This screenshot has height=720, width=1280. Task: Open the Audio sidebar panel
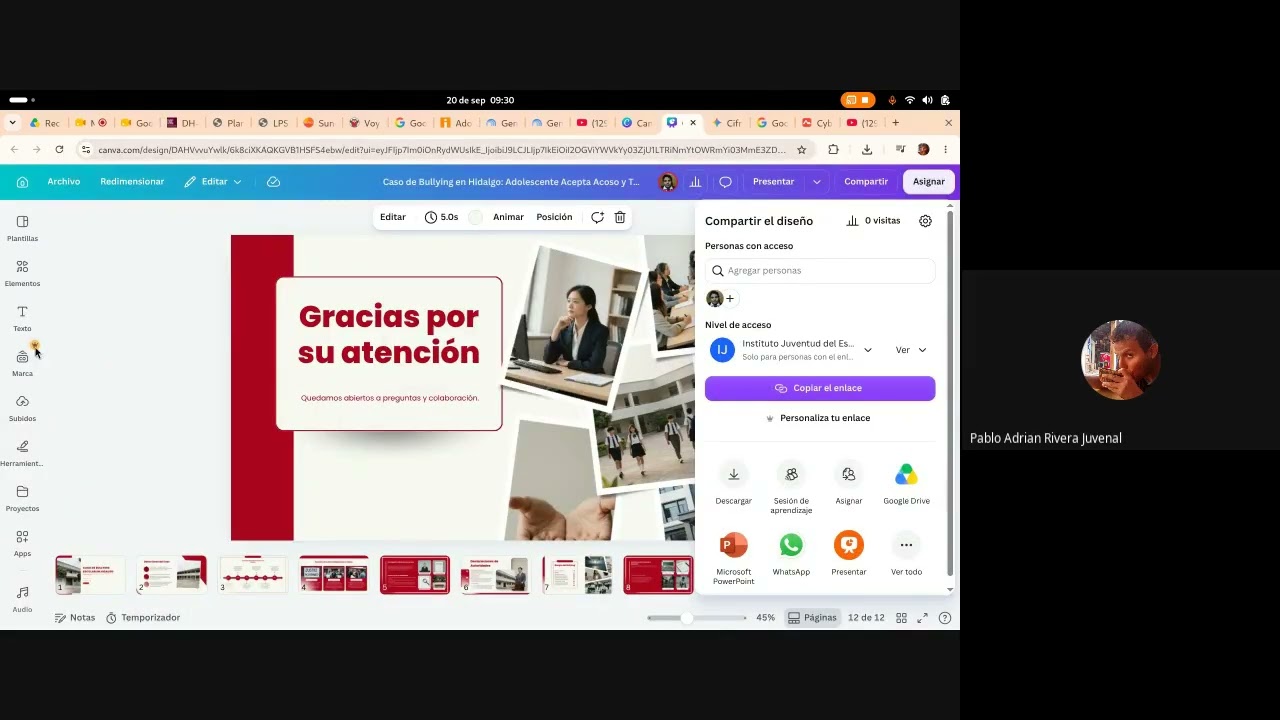pos(22,599)
